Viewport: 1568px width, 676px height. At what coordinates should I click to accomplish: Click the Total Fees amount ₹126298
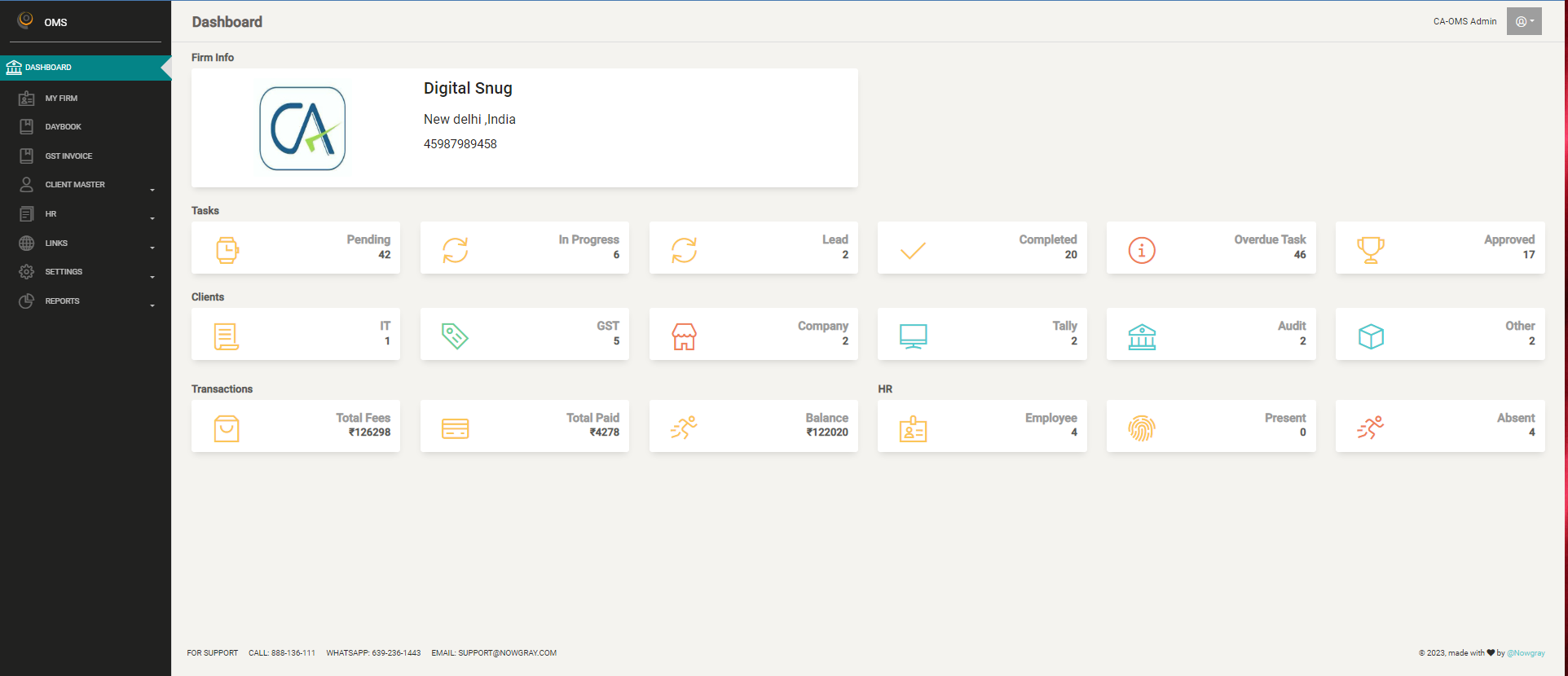(370, 432)
